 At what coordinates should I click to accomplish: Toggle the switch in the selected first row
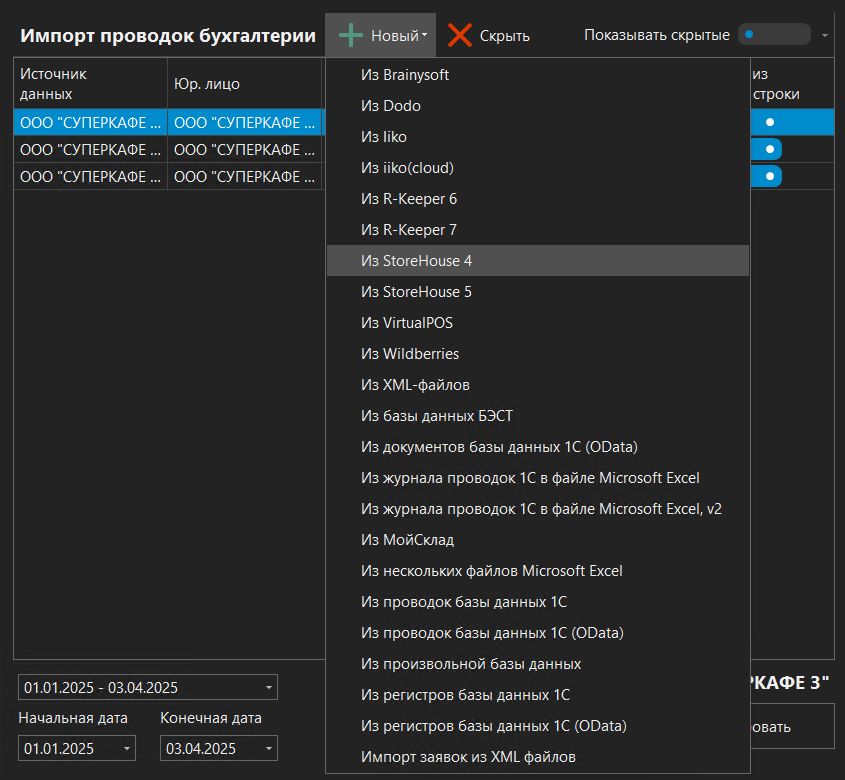coord(768,122)
